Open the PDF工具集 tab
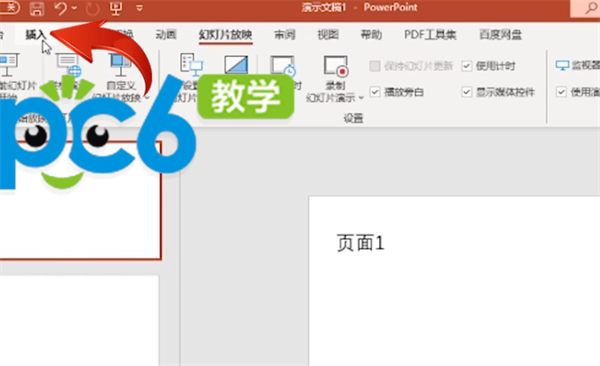The width and height of the screenshot is (600, 366). point(430,35)
